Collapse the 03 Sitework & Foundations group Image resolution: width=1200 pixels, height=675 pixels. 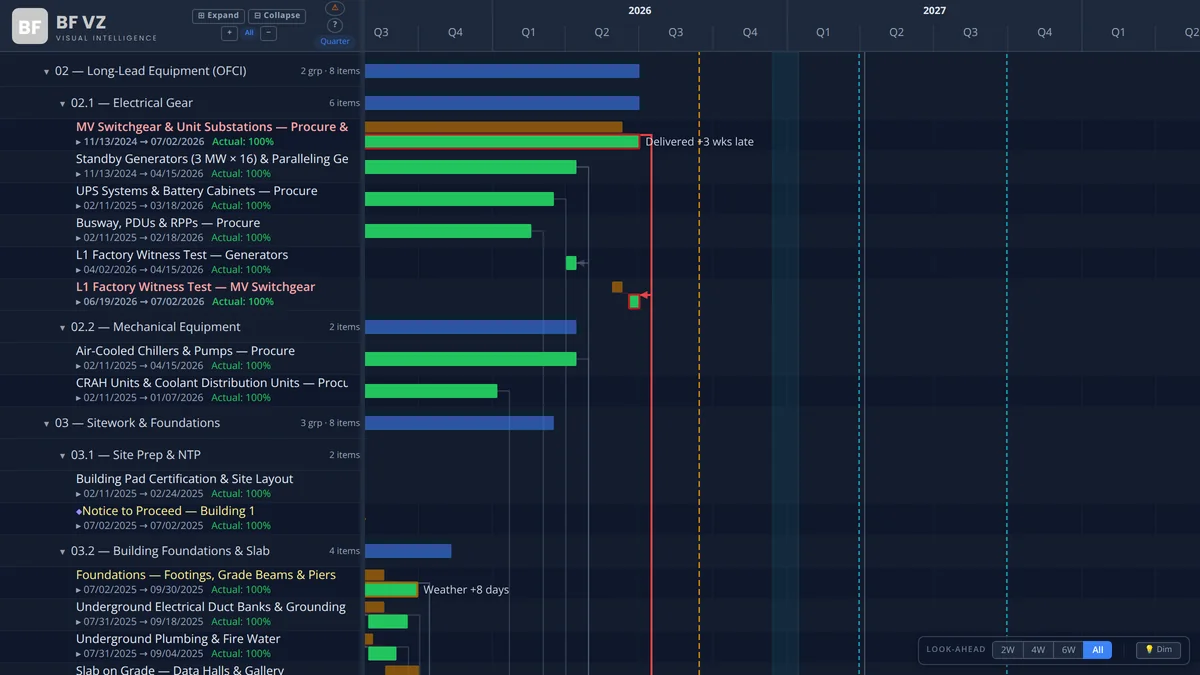pyautogui.click(x=46, y=424)
